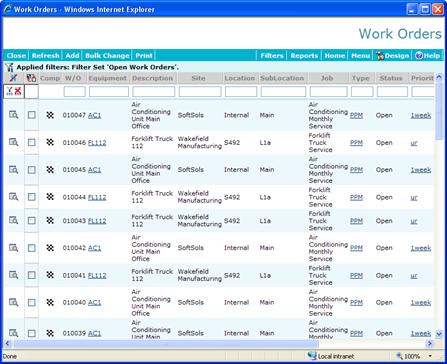Click the vertical scrollbar thumb

click(439, 111)
